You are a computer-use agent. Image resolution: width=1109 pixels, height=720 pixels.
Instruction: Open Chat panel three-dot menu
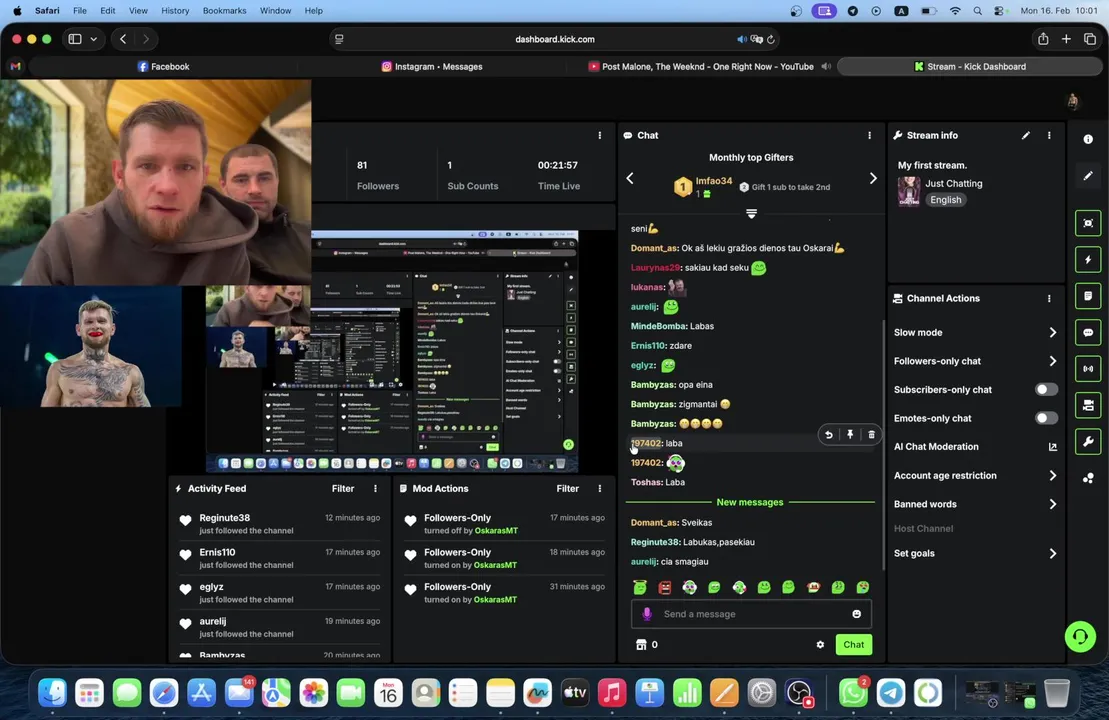pyautogui.click(x=869, y=135)
